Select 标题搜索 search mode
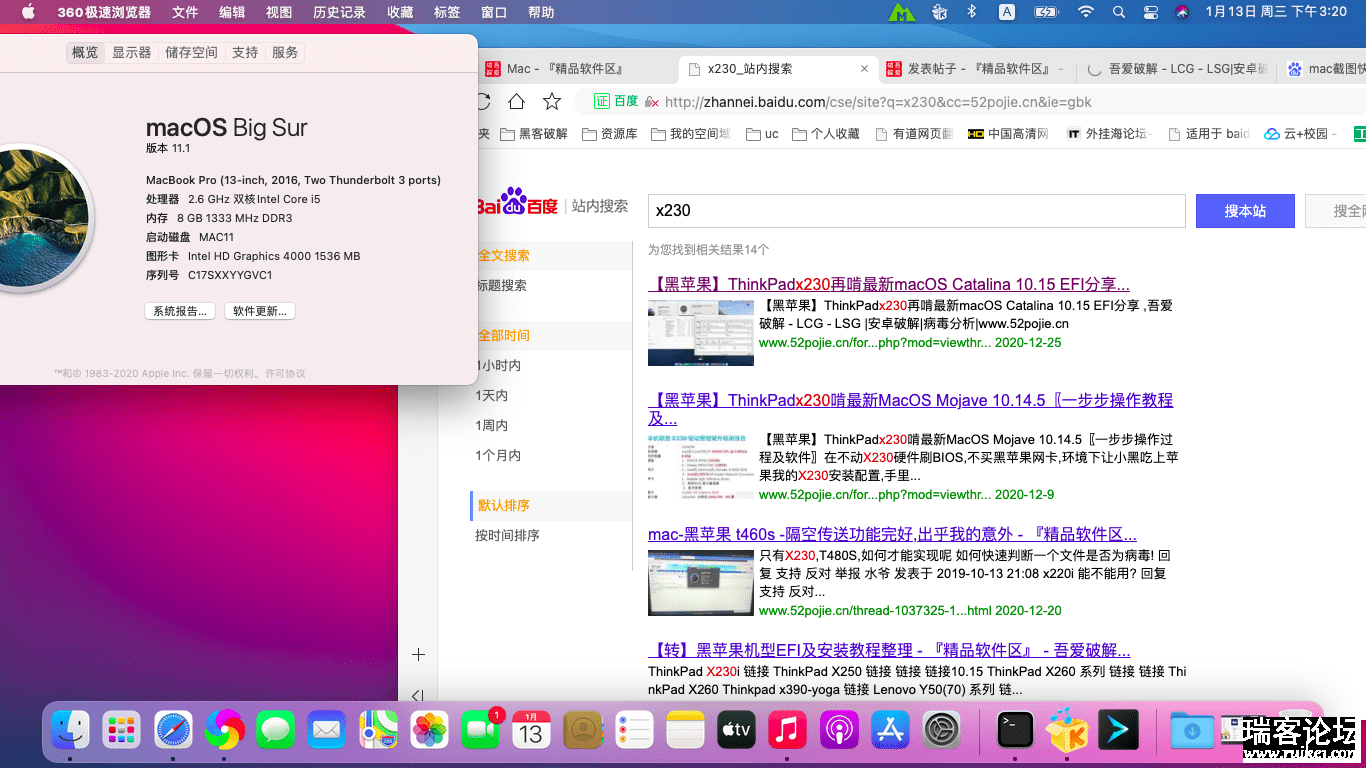The image size is (1366, 768). 503,286
